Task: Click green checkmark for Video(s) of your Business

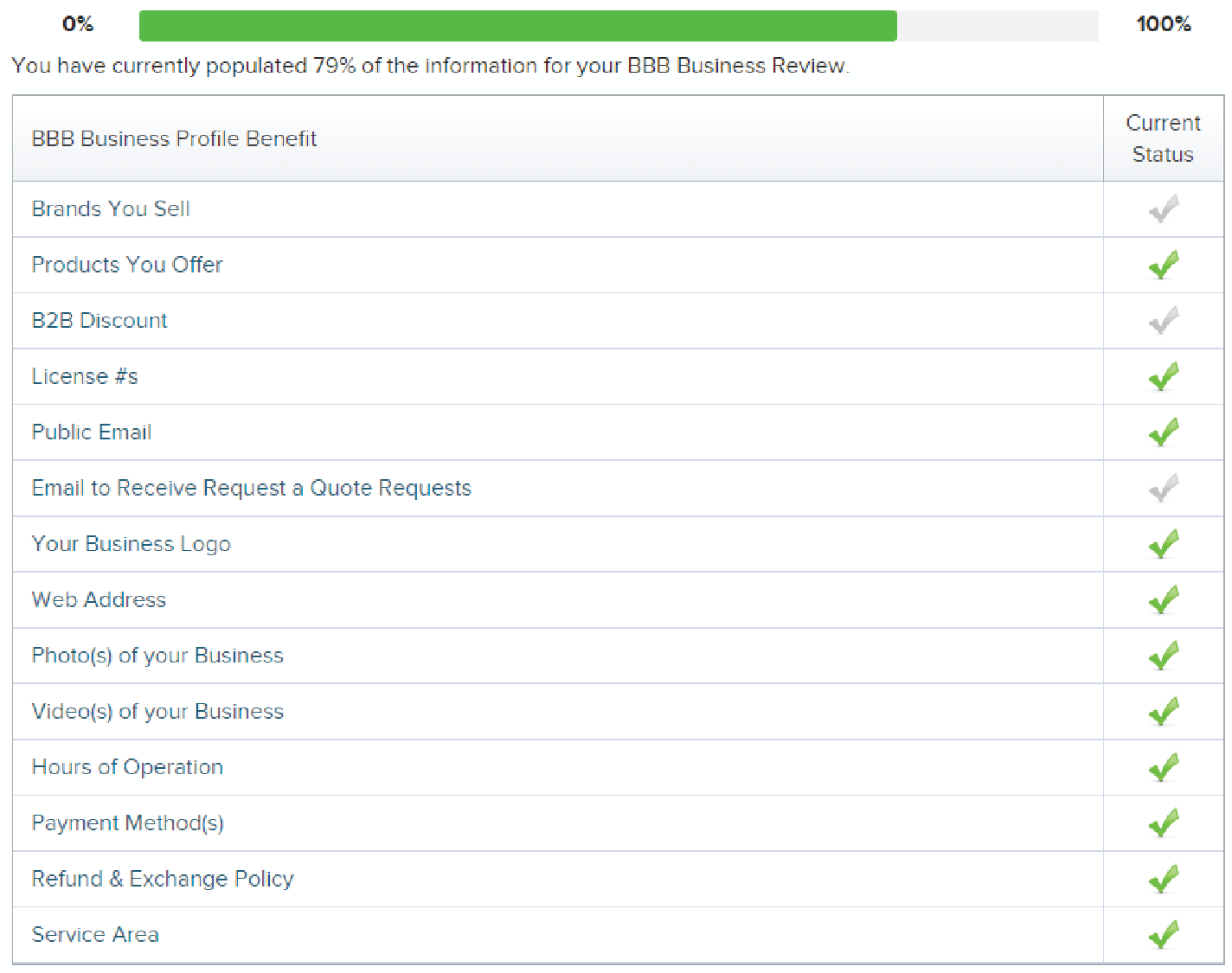Action: pyautogui.click(x=1164, y=711)
